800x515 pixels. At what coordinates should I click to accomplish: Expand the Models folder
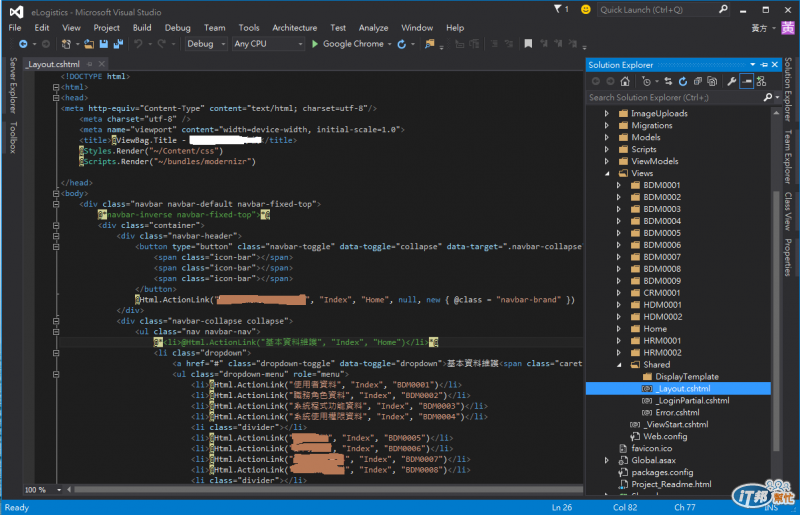(x=607, y=137)
